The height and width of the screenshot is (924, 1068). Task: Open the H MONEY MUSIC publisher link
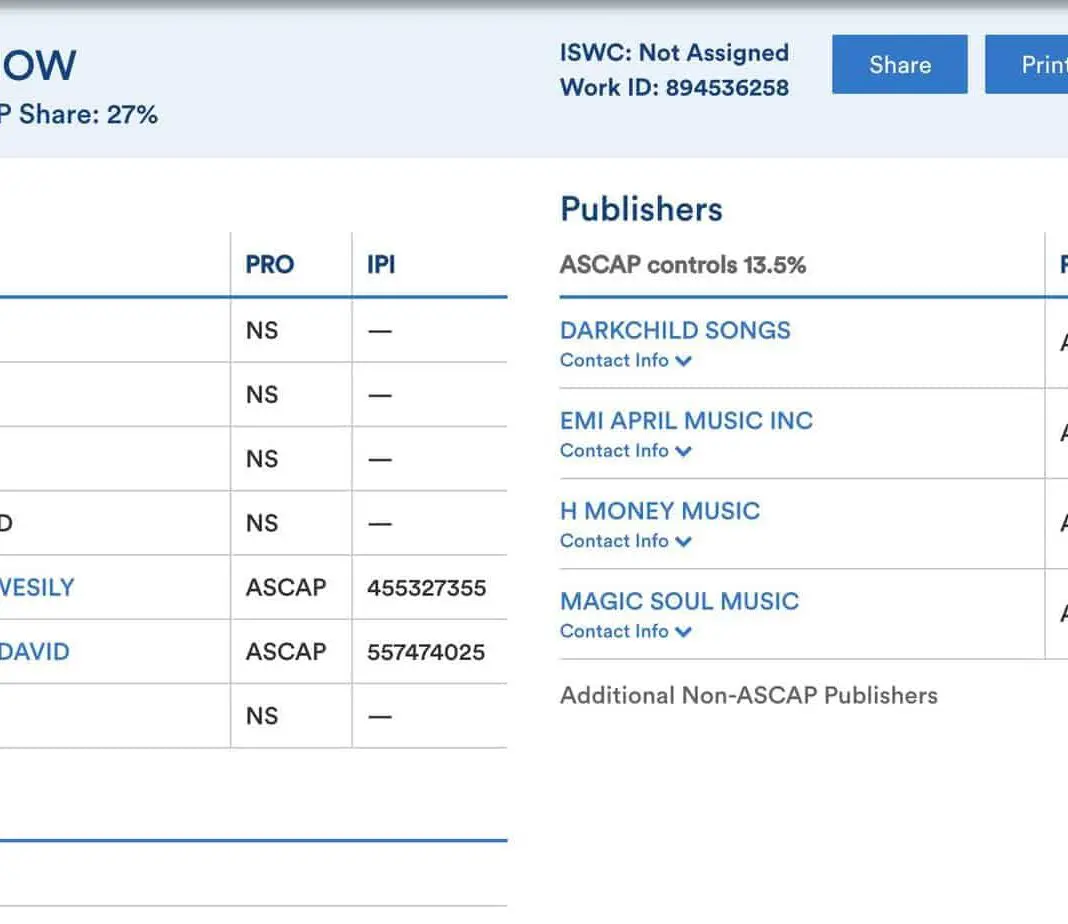tap(660, 511)
